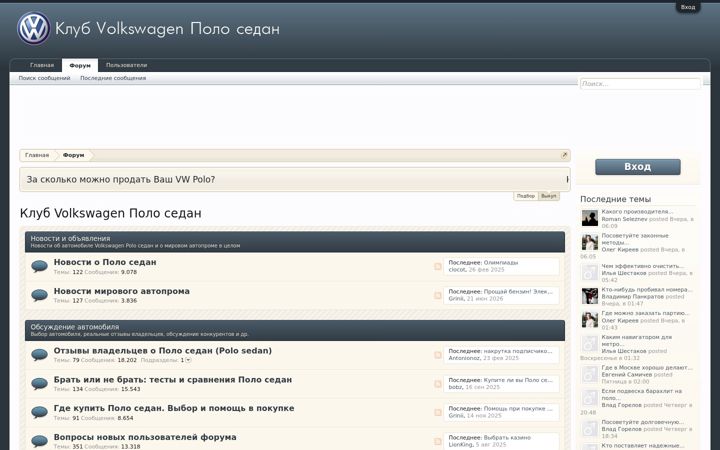Open the Новости мирового автопрома forum
Viewport: 720px width, 450px height.
(x=122, y=291)
